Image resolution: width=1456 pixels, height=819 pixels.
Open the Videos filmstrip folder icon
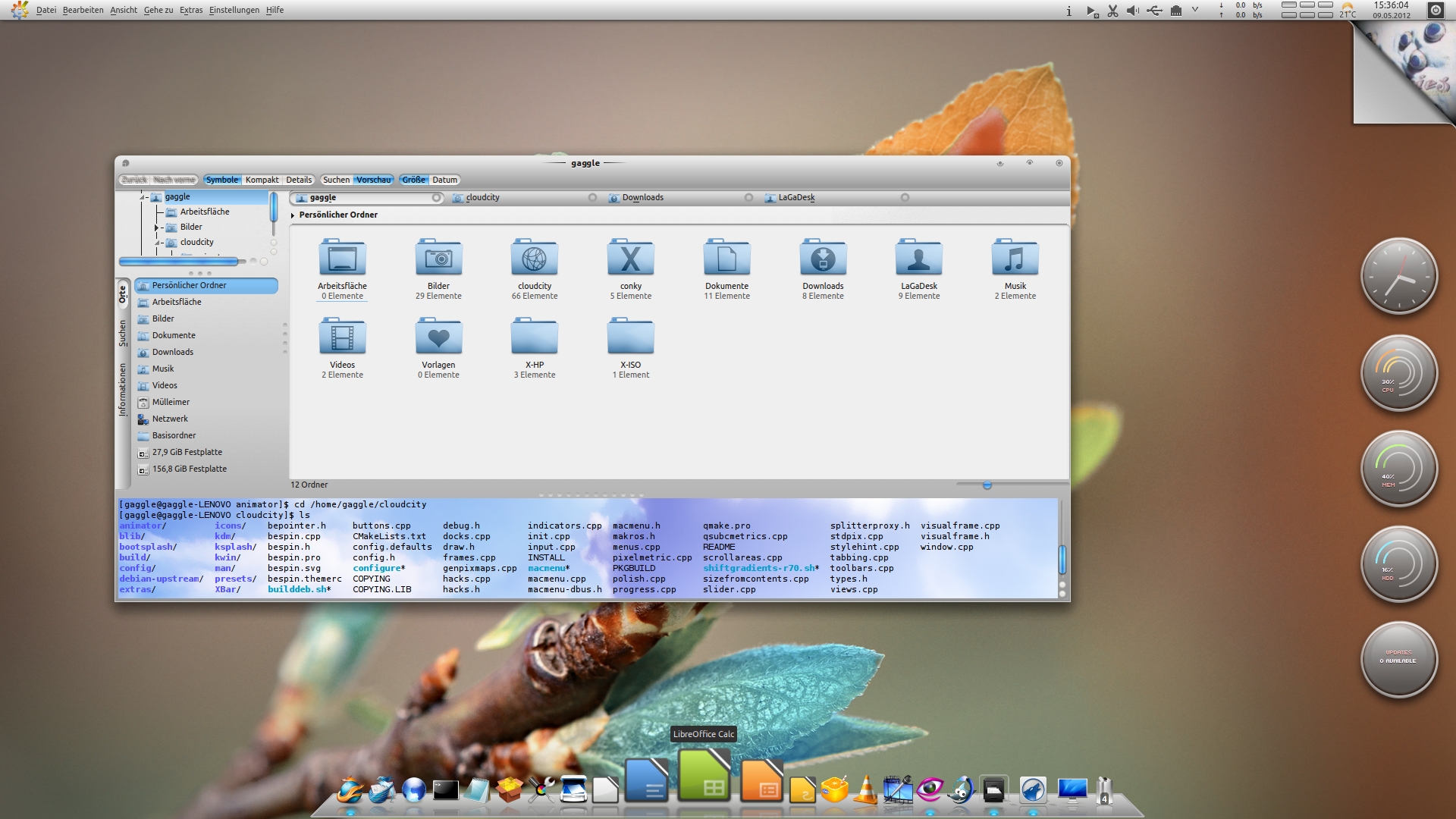[342, 335]
